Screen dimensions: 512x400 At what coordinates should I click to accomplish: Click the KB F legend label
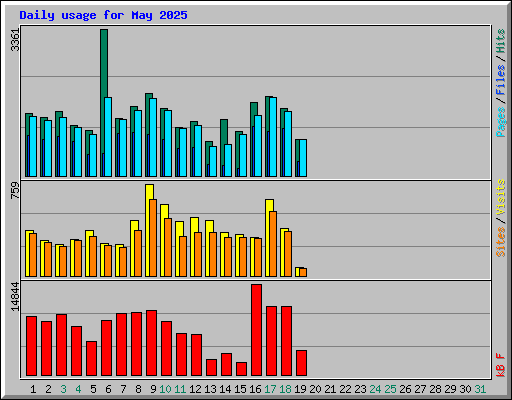501,365
